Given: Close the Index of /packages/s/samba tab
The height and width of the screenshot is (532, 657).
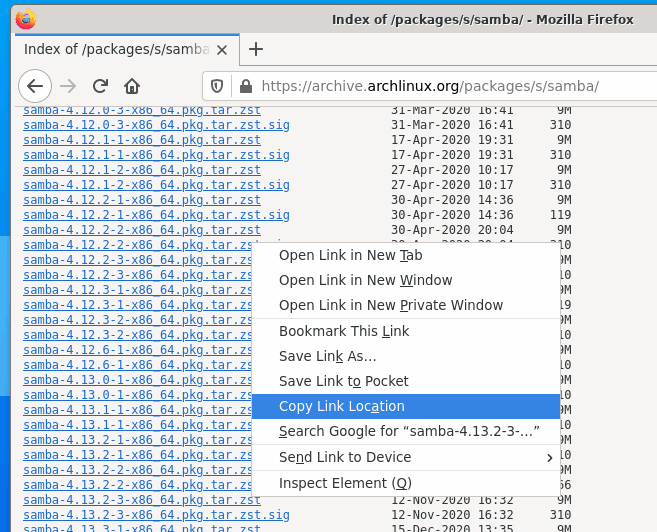Looking at the screenshot, I should coord(222,50).
